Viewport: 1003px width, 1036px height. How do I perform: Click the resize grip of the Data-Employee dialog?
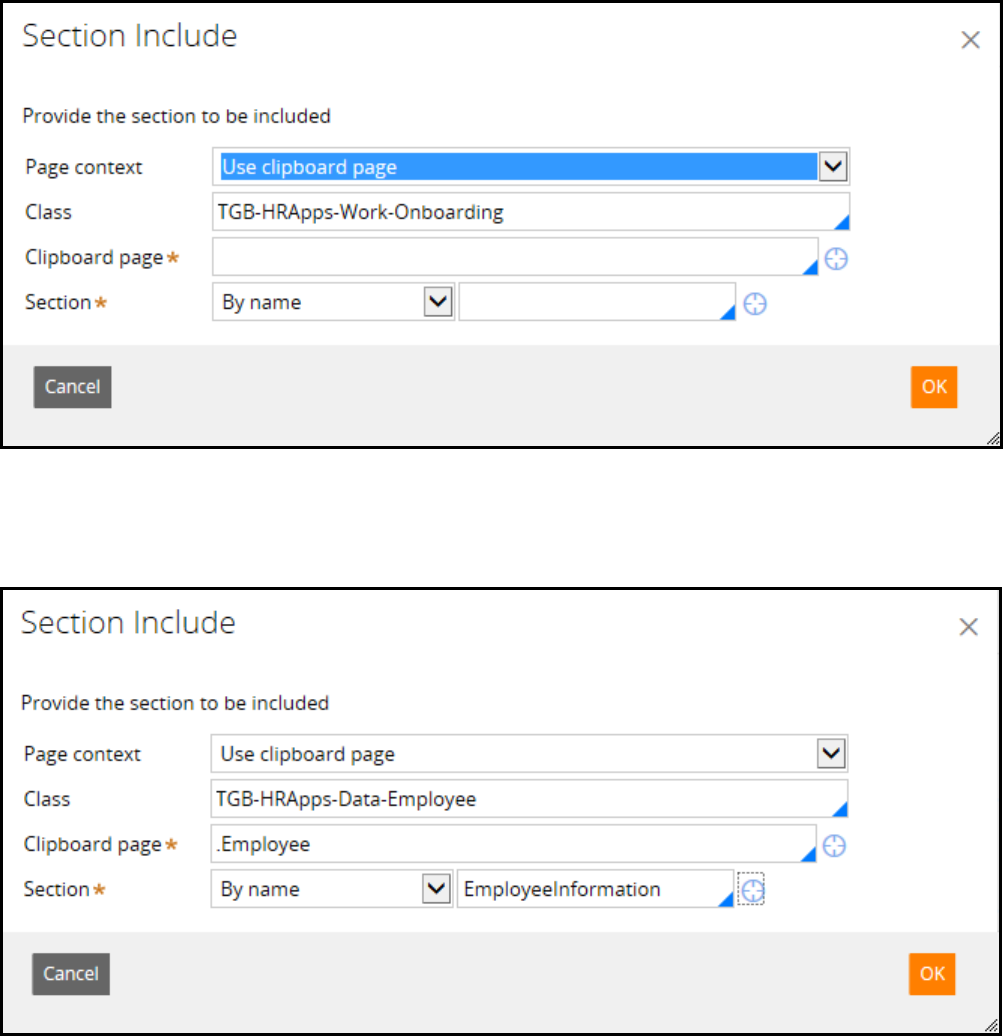pos(990,1024)
